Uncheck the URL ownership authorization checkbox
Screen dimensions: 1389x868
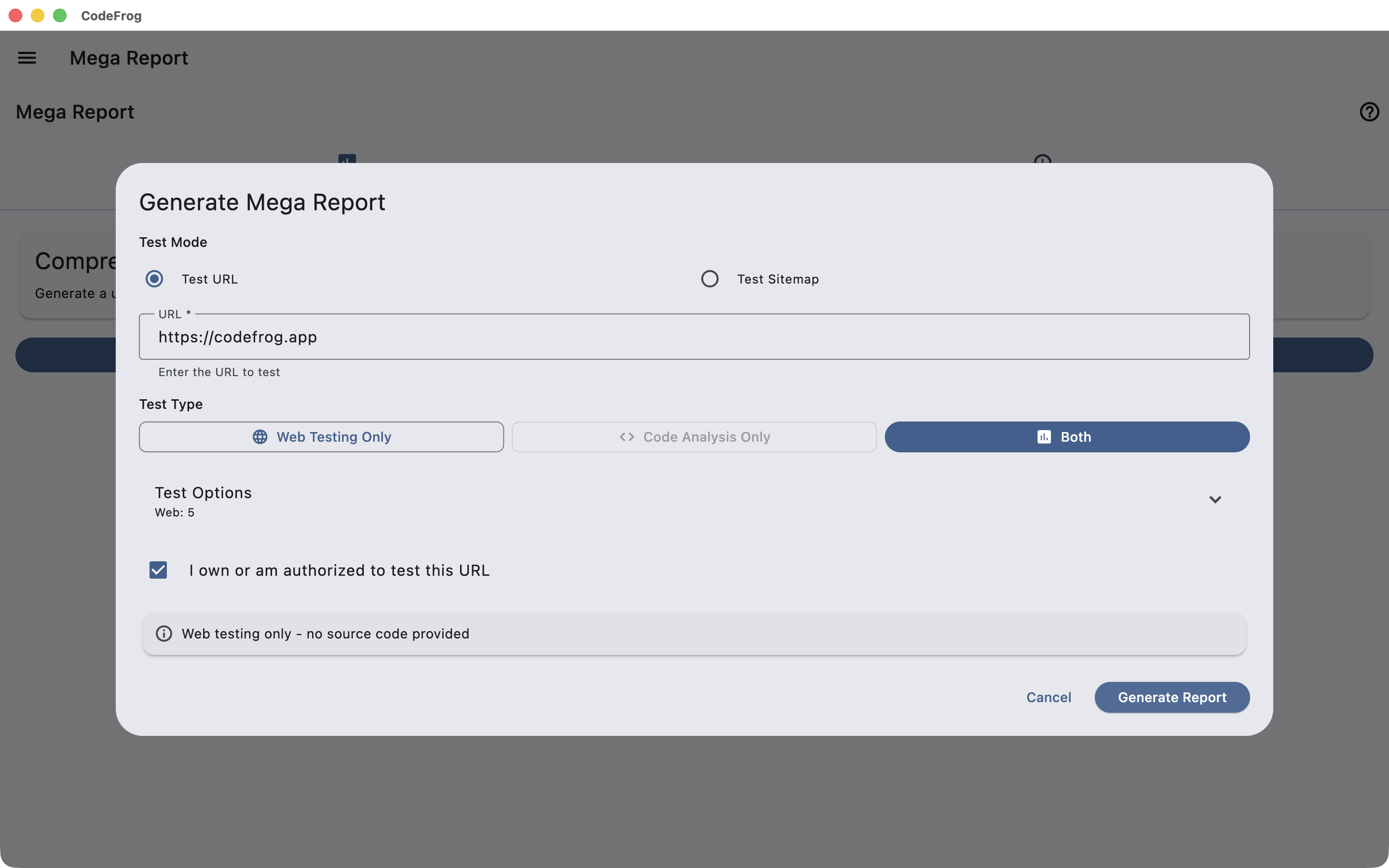158,570
